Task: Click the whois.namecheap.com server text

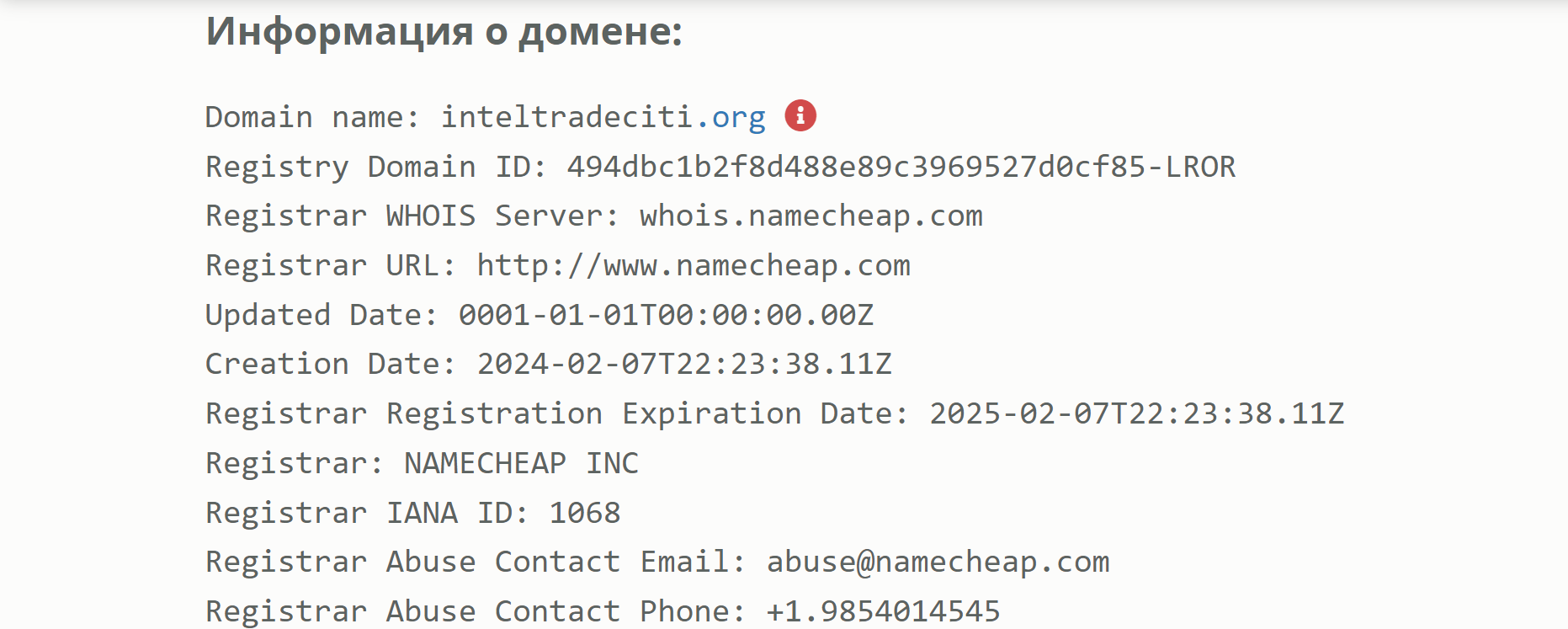Action: [811, 216]
